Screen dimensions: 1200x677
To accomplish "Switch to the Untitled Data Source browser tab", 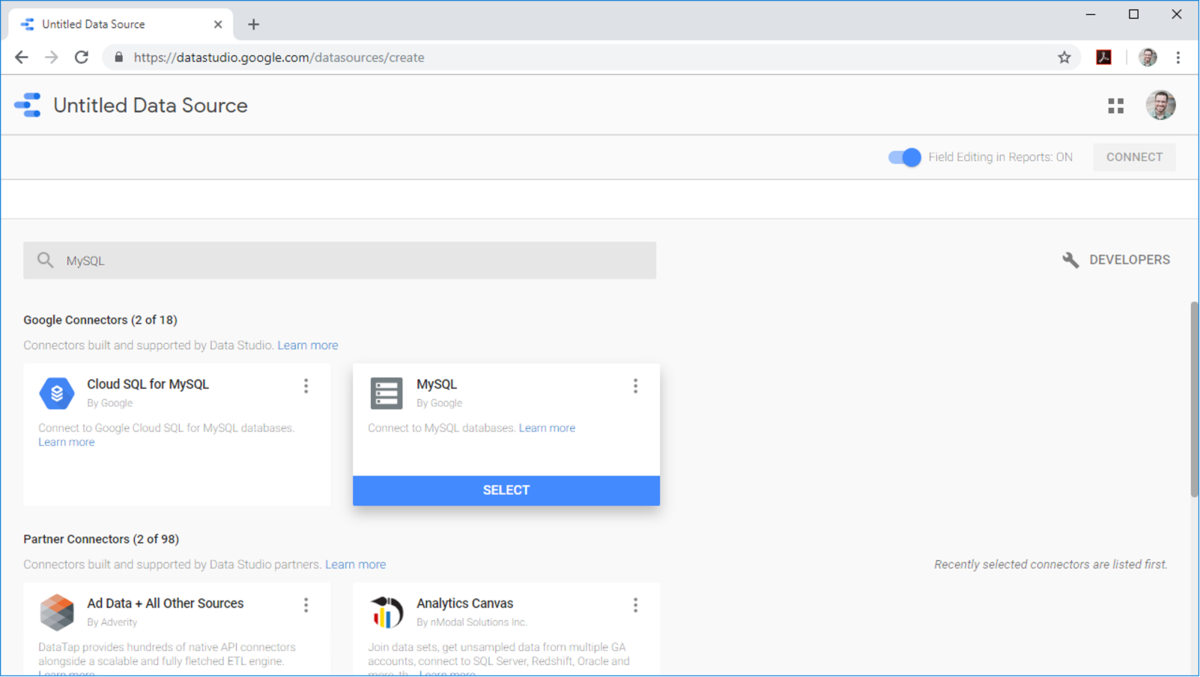I will tap(121, 24).
